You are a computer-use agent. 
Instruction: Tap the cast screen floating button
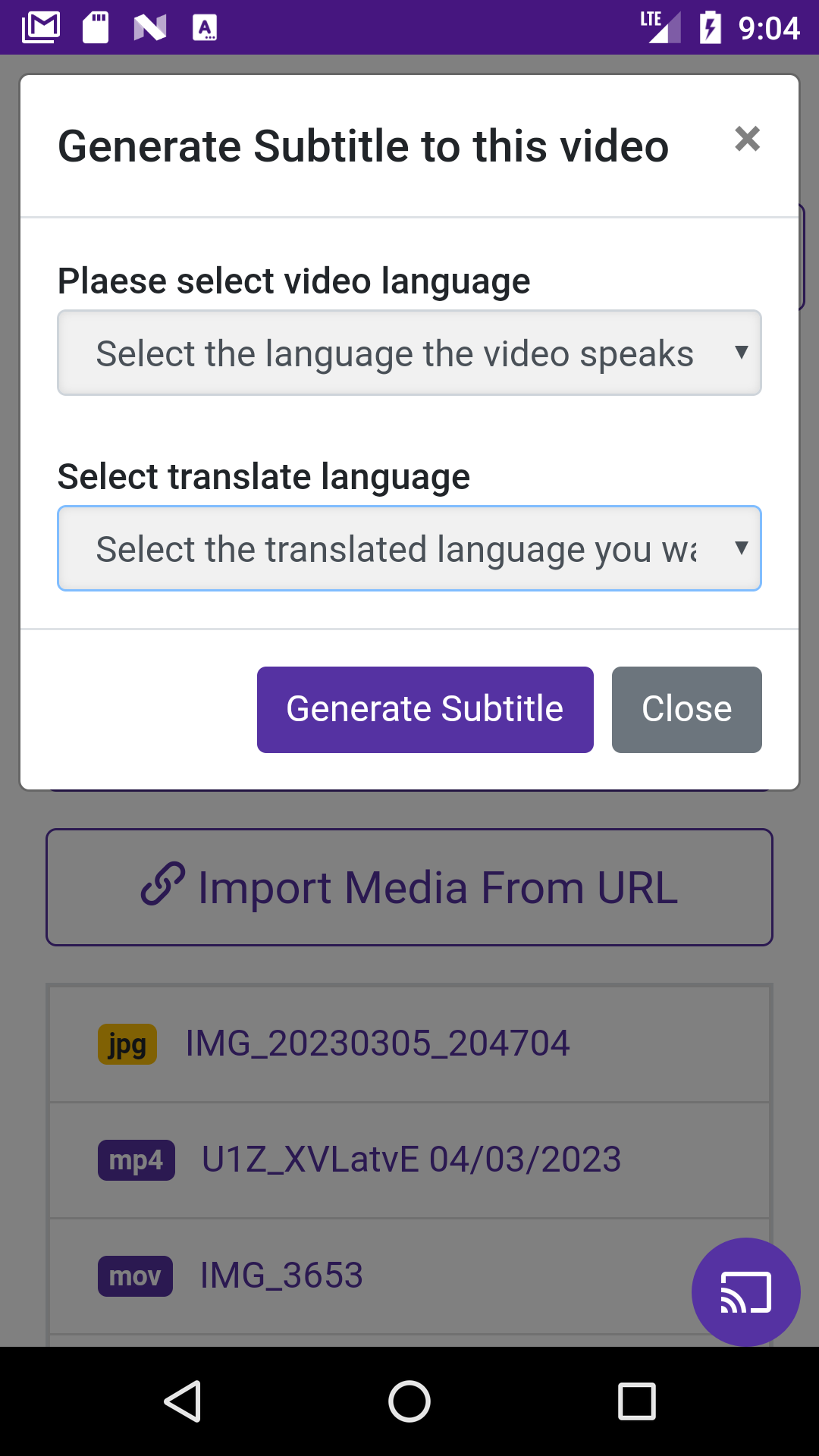pyautogui.click(x=745, y=1291)
